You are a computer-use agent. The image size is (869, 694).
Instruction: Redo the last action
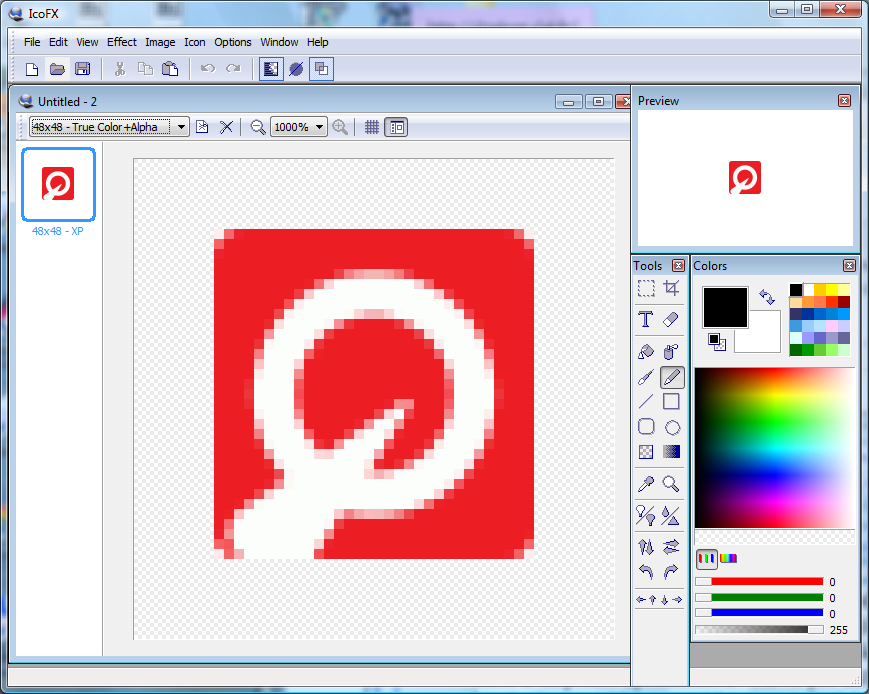[x=233, y=69]
